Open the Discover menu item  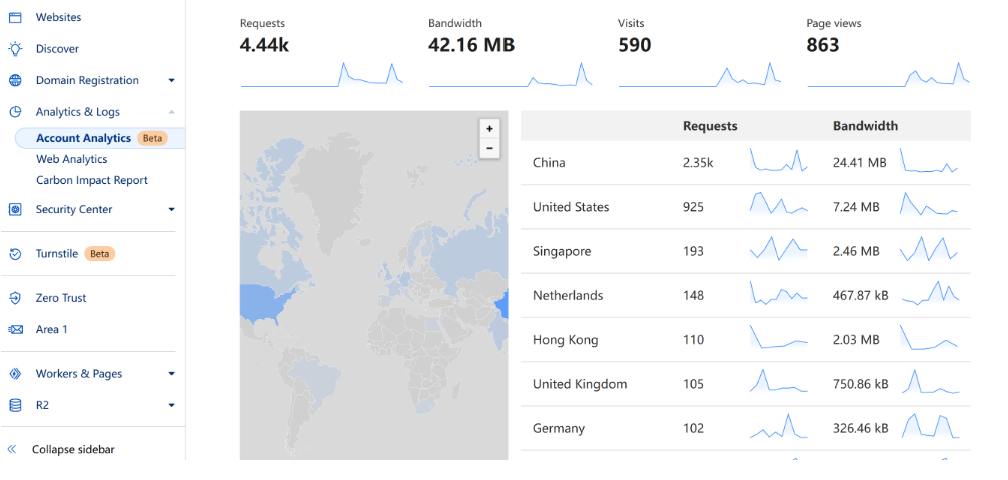click(x=57, y=49)
